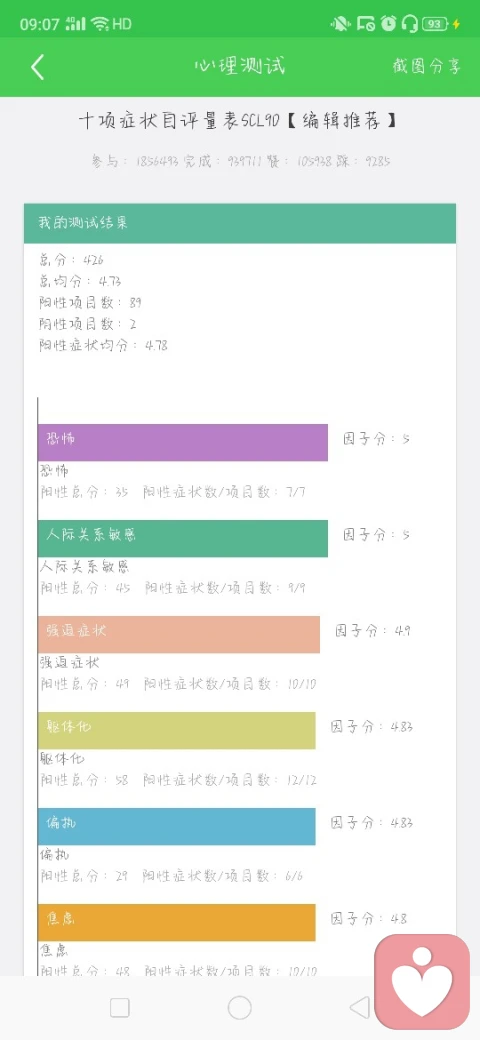Tap the muted bell status icon
The width and height of the screenshot is (480, 1040).
(x=340, y=24)
